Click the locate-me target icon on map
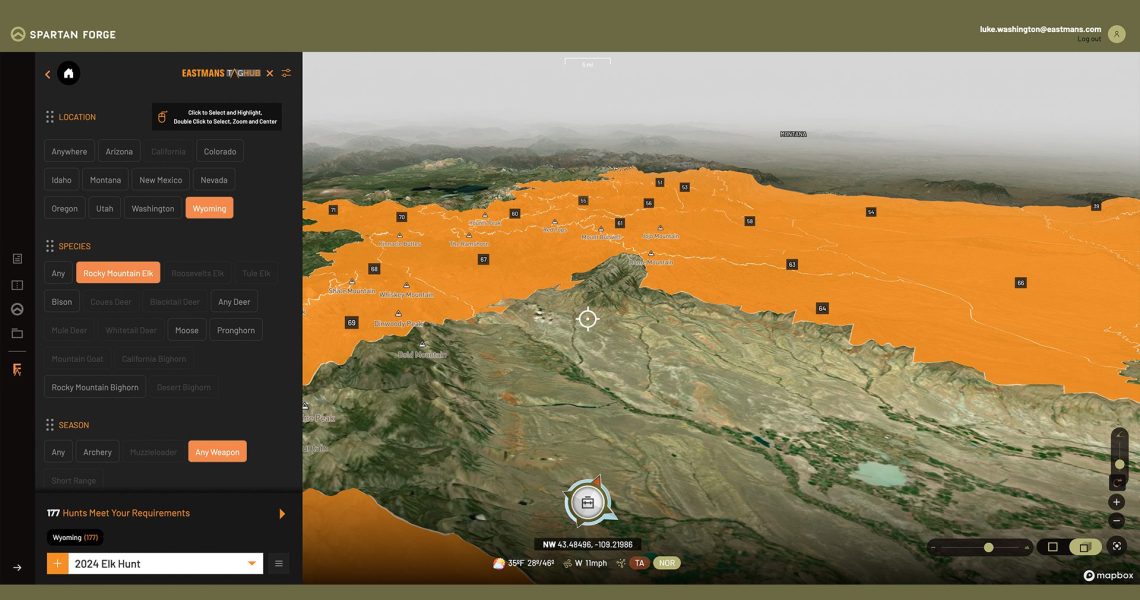Viewport: 1140px width, 600px height. pyautogui.click(x=1118, y=546)
